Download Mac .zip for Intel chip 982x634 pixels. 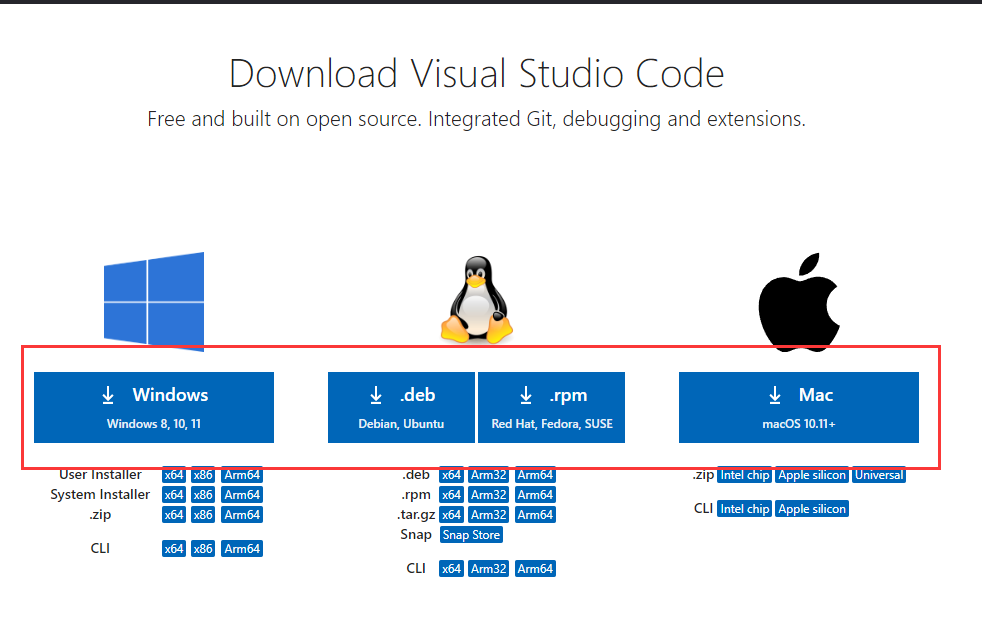click(x=745, y=475)
